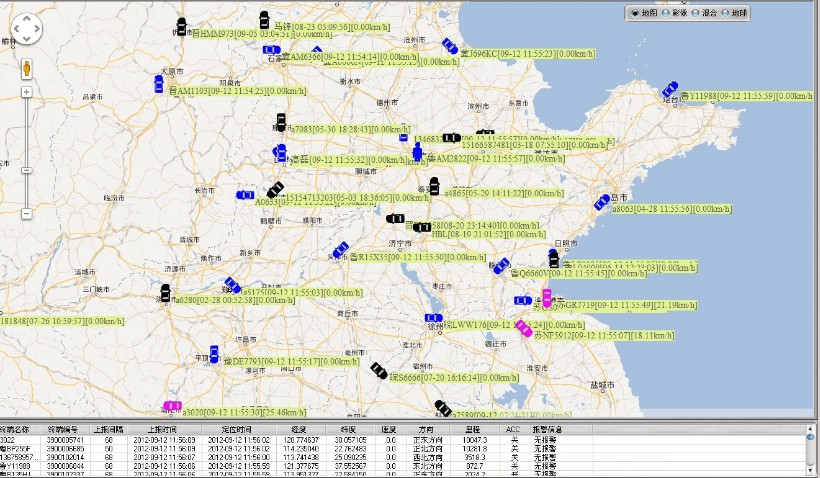This screenshot has width=820, height=478.
Task: Select the 地图 map view radio button
Action: click(638, 13)
